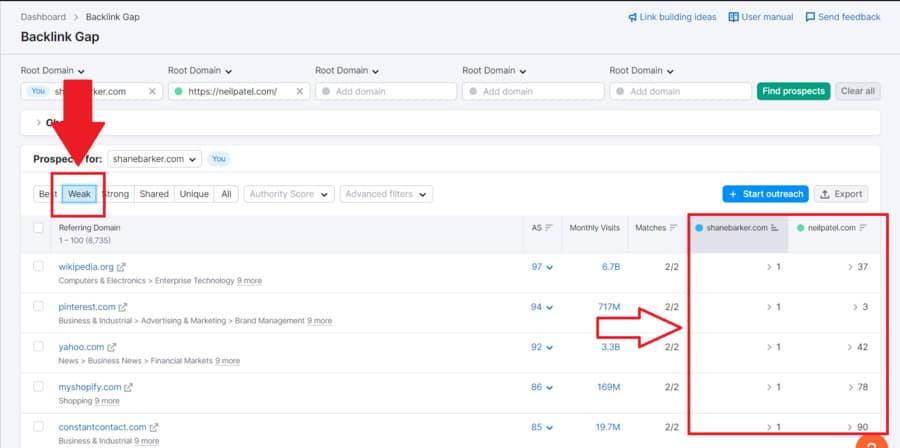The image size is (900, 448).
Task: Remove the neilpatel.com domain with X
Action: click(300, 91)
